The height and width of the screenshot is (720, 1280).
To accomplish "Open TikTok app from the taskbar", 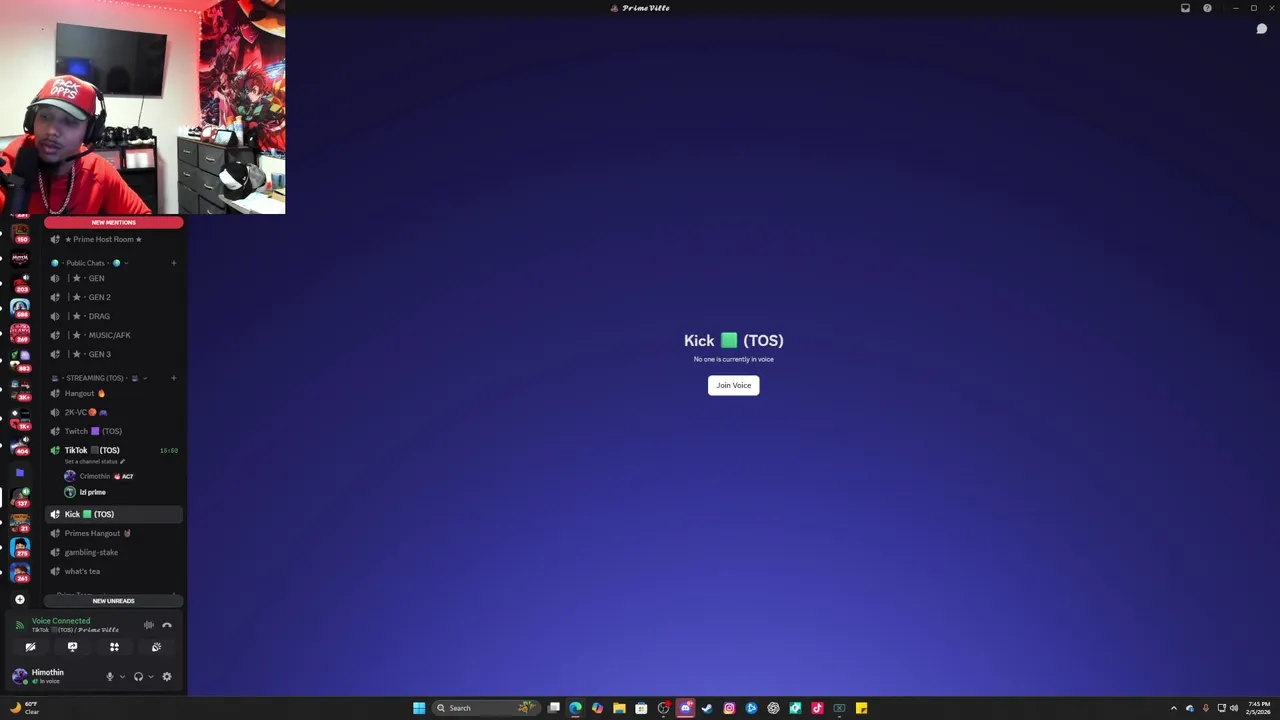I will pyautogui.click(x=817, y=708).
